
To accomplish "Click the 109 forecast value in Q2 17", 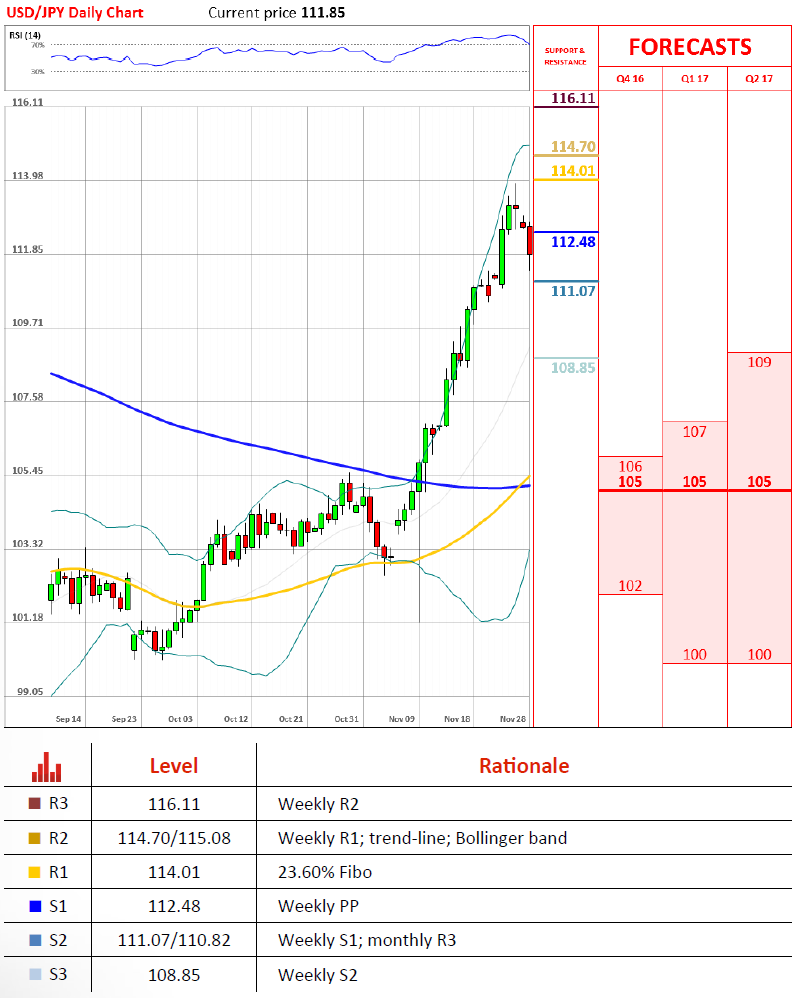I will [759, 362].
